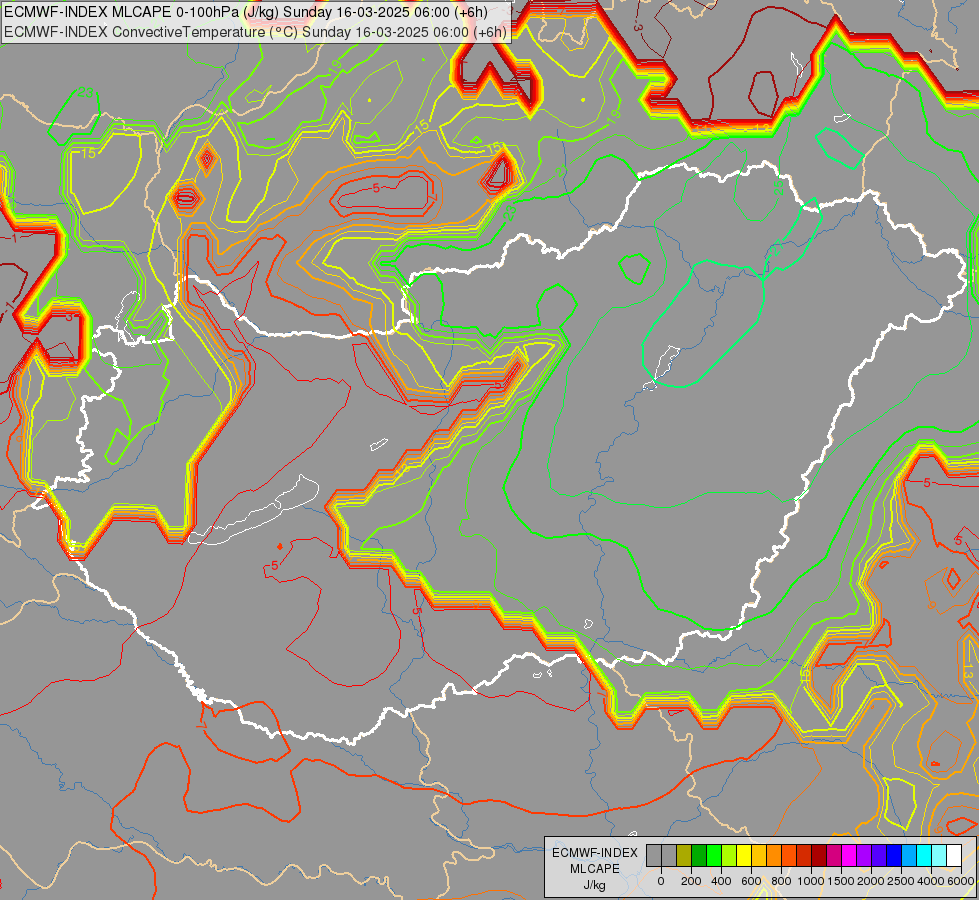The height and width of the screenshot is (900, 979).
Task: Click the legend value 400
Action: pos(721,881)
